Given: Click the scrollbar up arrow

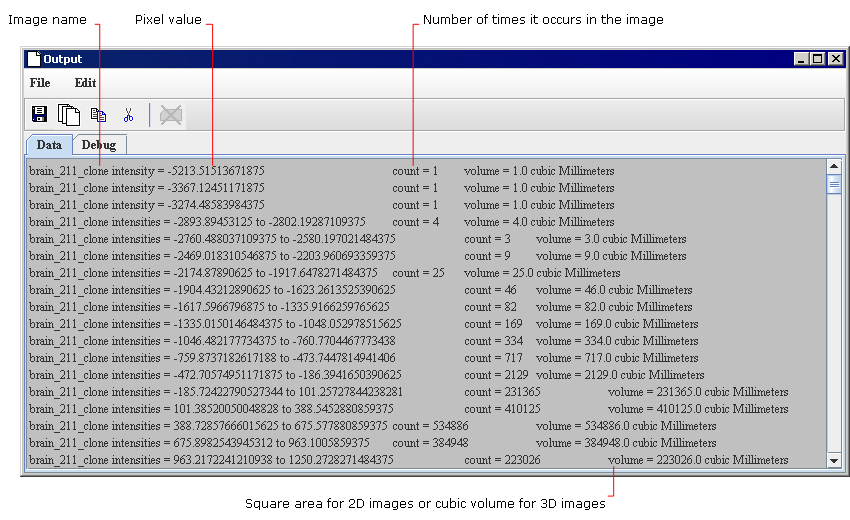Looking at the screenshot, I should coord(834,166).
